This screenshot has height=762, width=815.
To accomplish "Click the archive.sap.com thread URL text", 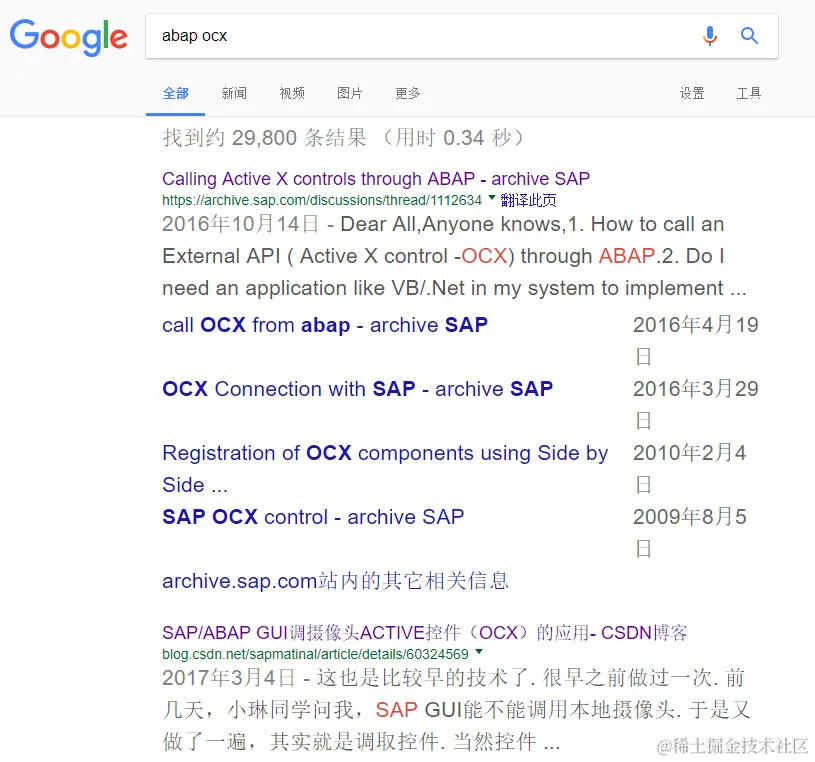I will (322, 200).
